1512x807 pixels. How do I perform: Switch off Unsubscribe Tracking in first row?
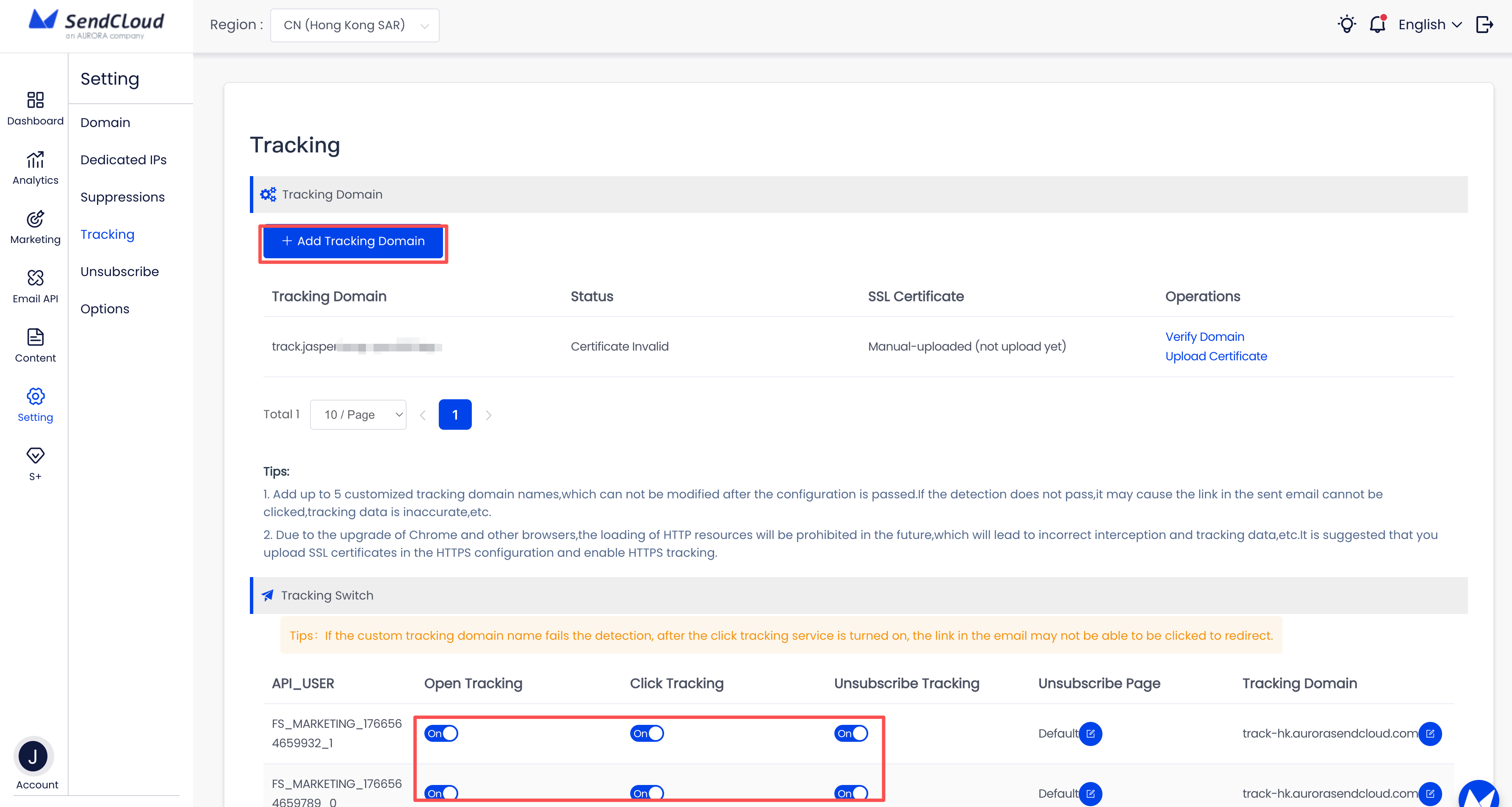850,734
